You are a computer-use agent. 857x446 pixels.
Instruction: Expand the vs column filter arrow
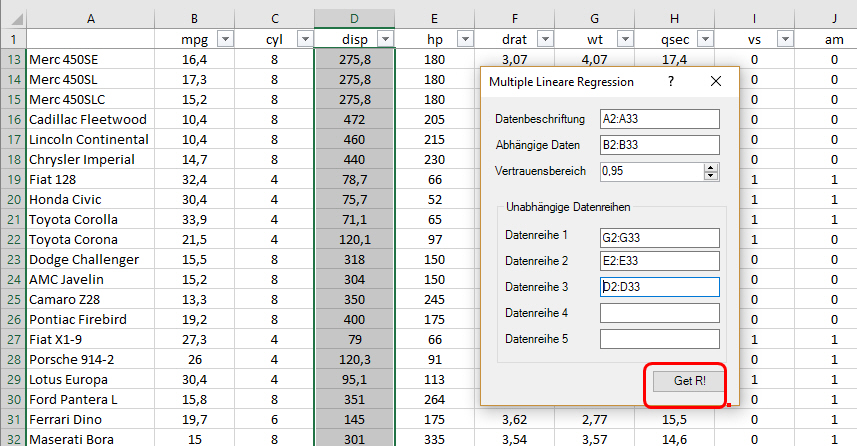click(786, 39)
